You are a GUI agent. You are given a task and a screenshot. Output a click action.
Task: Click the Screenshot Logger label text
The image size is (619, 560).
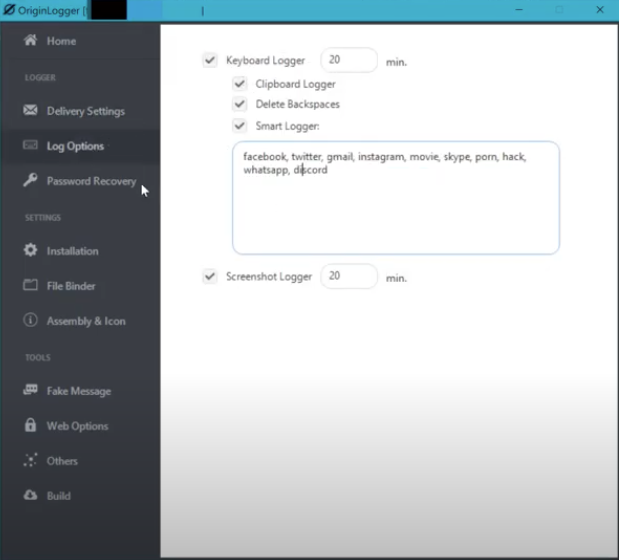[269, 277]
